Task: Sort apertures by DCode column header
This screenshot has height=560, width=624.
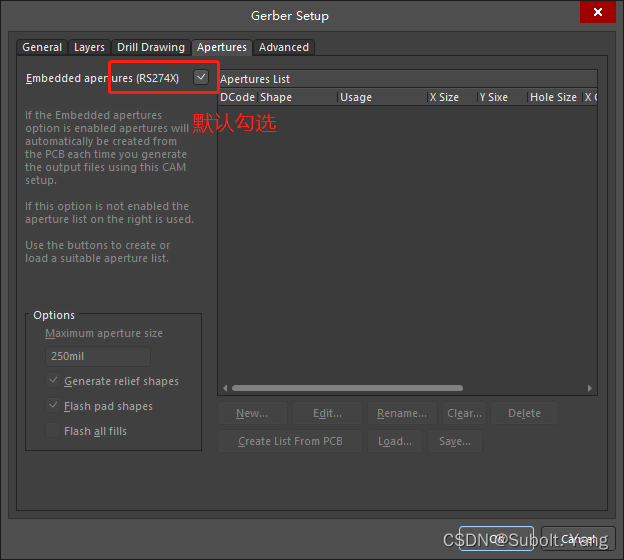Action: 237,97
